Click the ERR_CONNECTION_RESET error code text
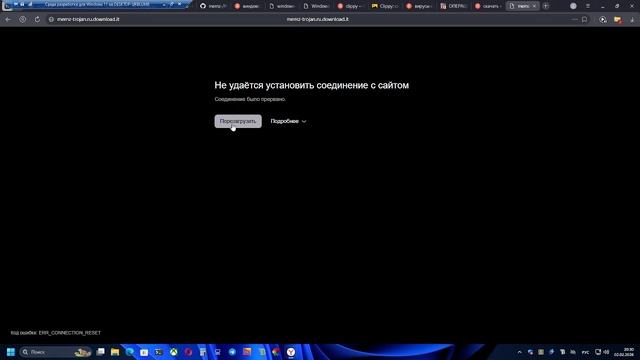Image resolution: width=640 pixels, height=360 pixels. (70, 333)
